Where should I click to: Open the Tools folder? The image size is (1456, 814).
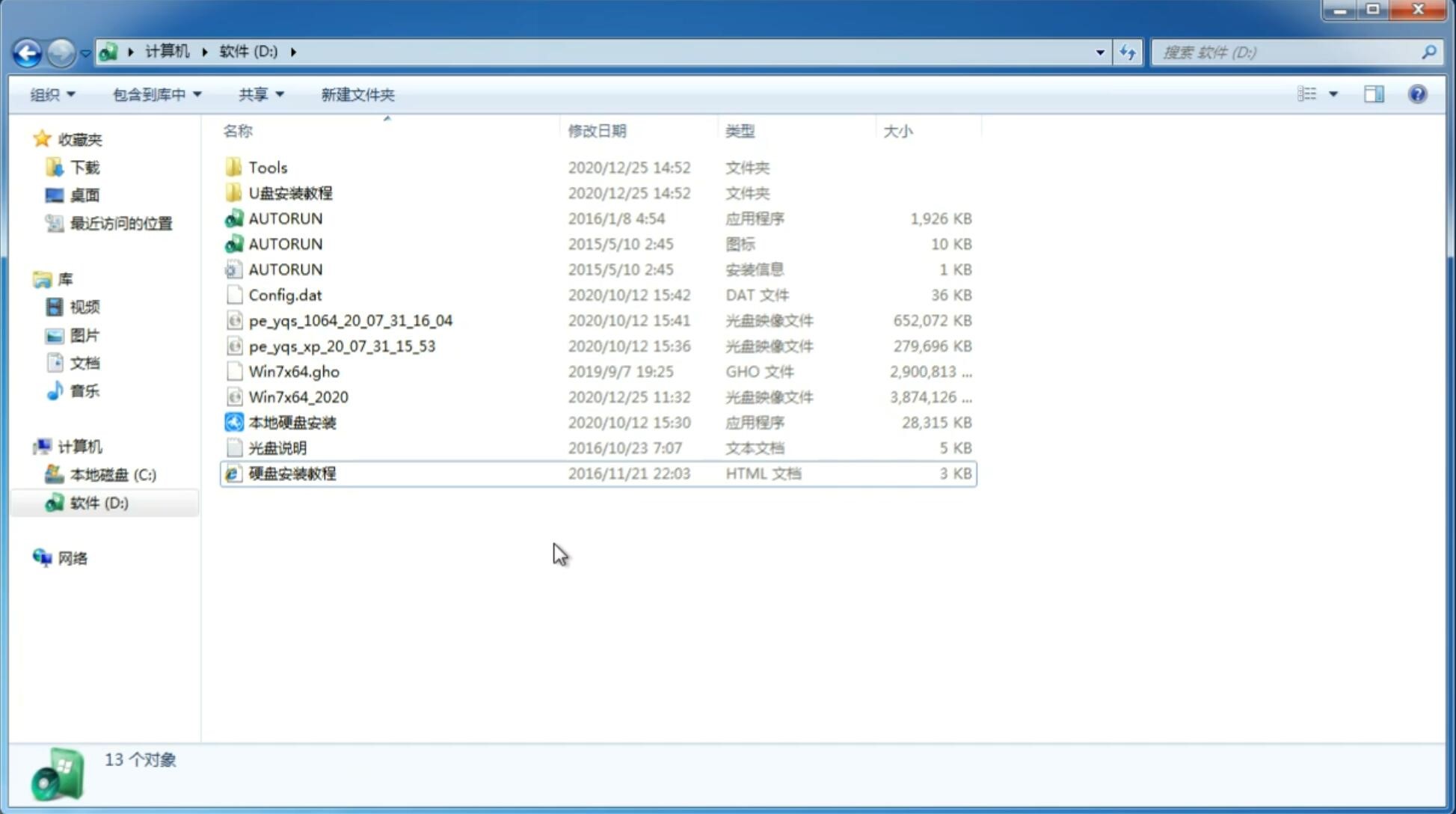pos(267,167)
